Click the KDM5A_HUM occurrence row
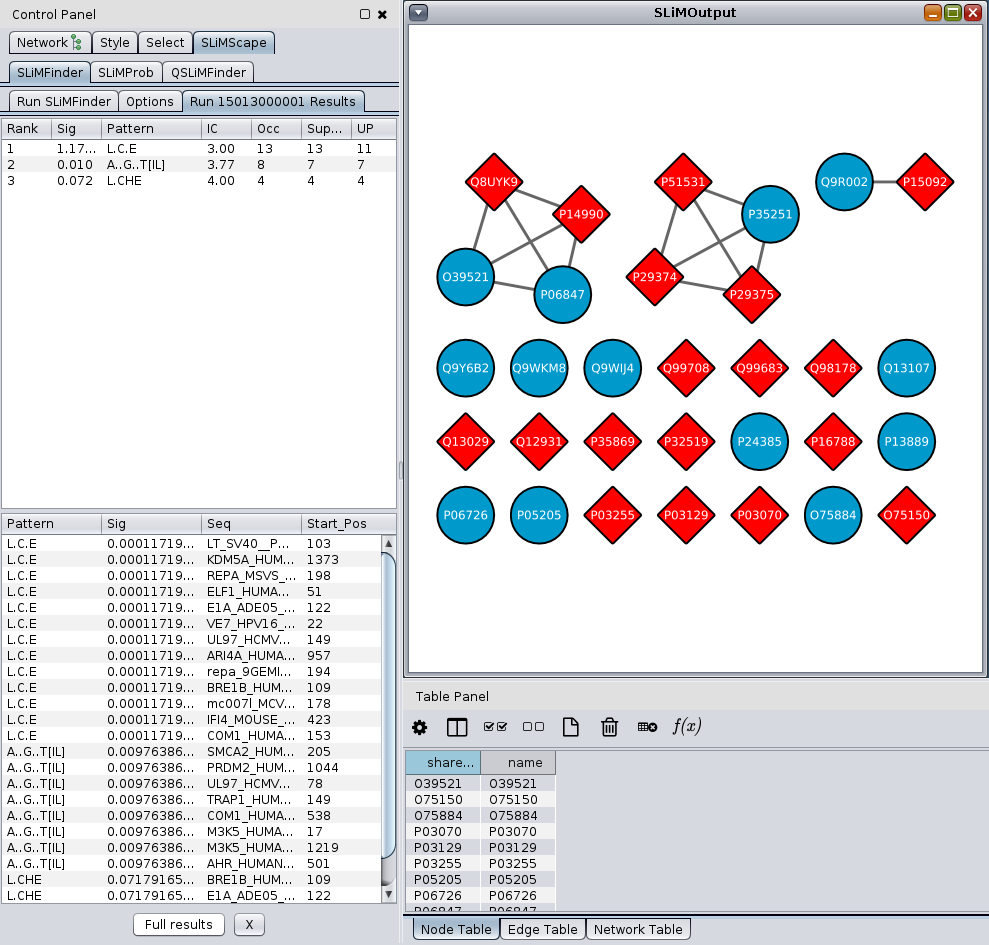The height and width of the screenshot is (945, 989). click(x=192, y=560)
